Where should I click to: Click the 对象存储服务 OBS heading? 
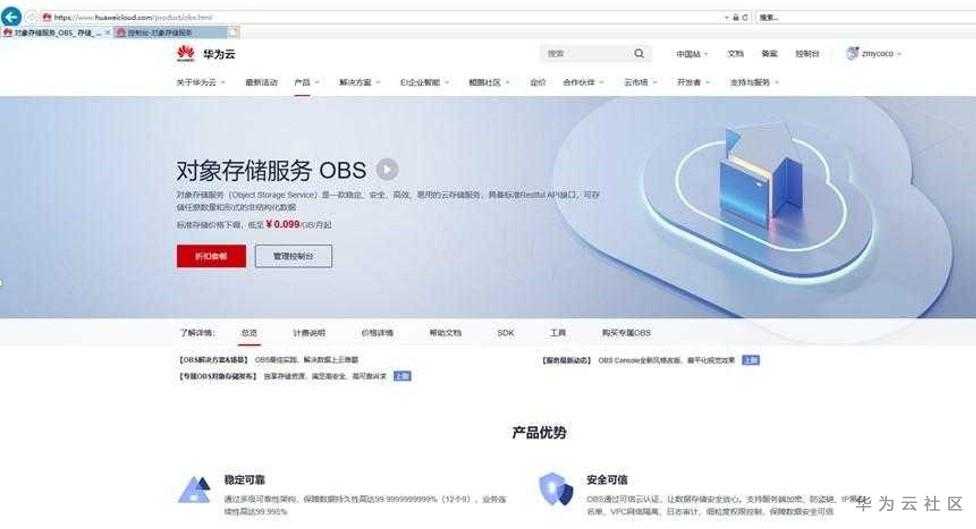pyautogui.click(x=271, y=170)
